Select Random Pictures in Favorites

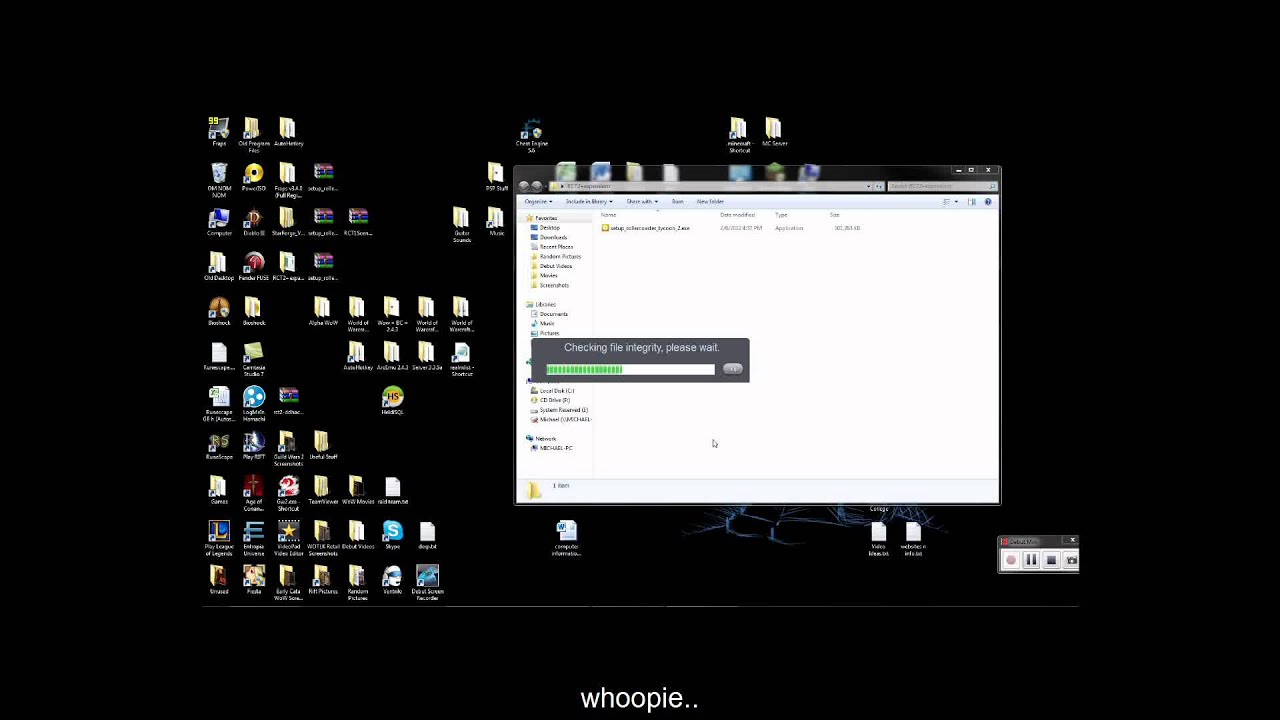point(555,257)
